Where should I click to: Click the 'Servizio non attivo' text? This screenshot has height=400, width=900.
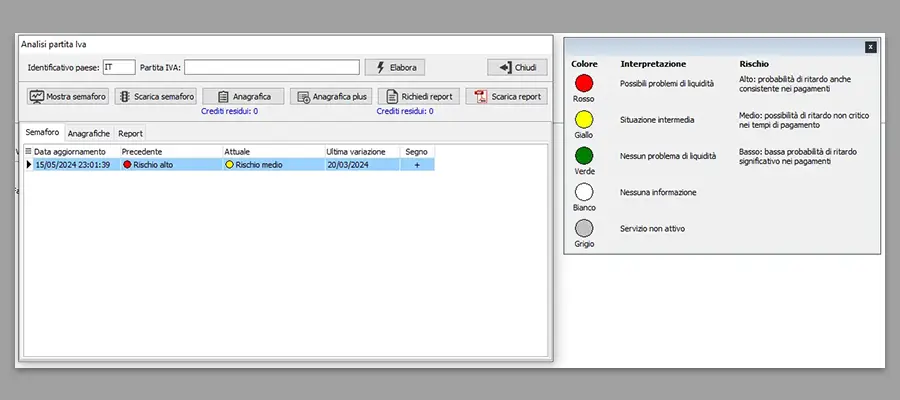tap(653, 228)
